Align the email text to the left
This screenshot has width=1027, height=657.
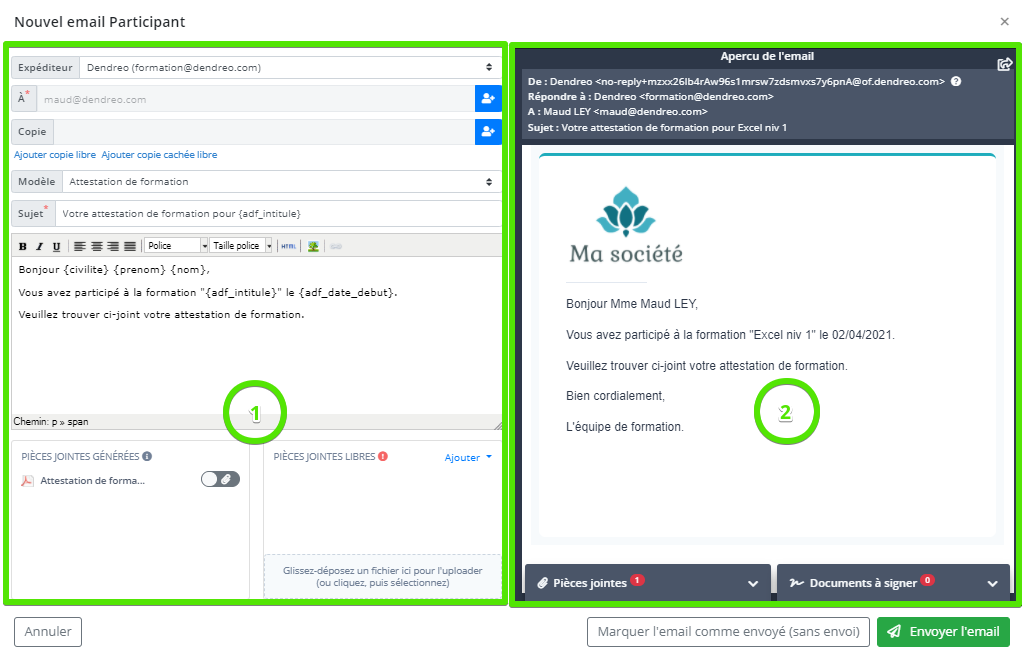(x=80, y=246)
